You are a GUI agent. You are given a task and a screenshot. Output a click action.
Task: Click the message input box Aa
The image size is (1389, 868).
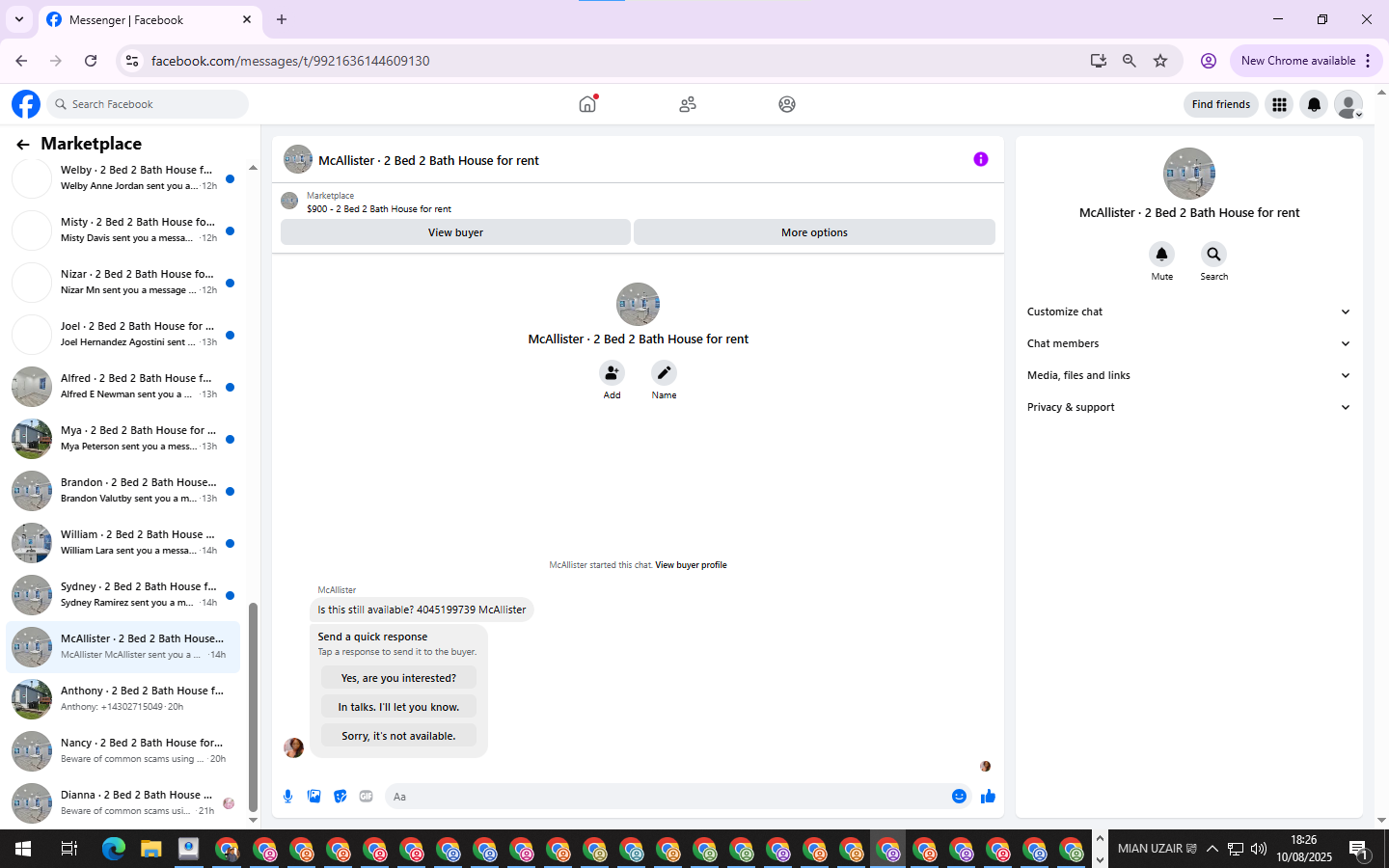[x=667, y=797]
